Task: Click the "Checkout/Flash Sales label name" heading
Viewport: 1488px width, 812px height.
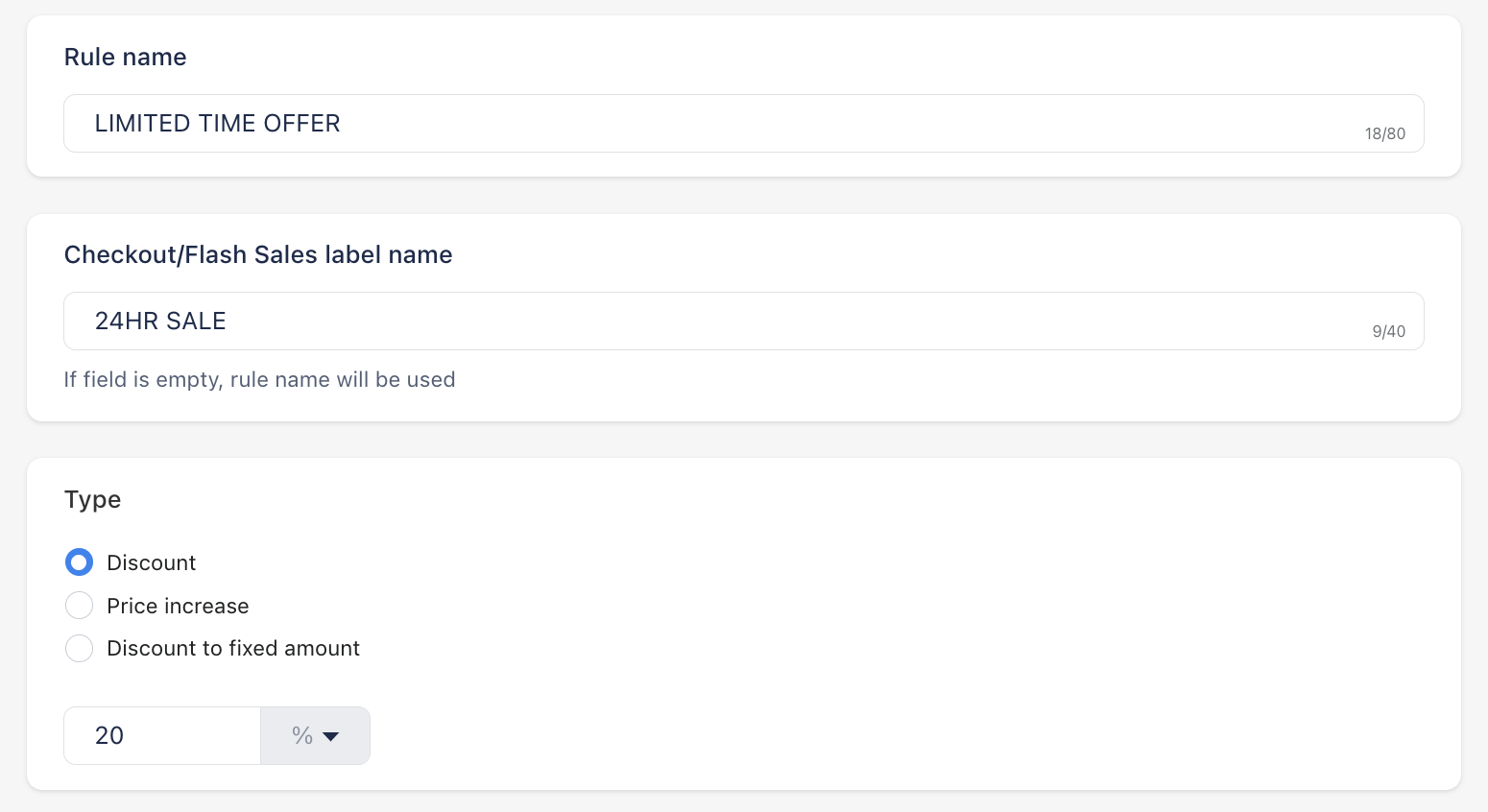Action: click(x=258, y=254)
